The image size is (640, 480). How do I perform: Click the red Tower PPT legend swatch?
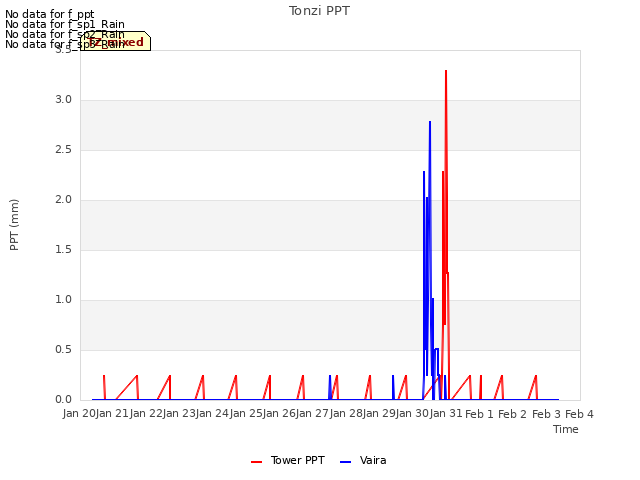click(x=256, y=462)
